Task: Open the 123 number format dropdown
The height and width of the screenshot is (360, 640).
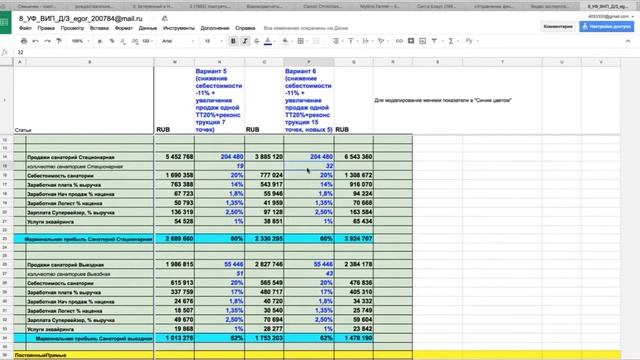Action: (147, 41)
